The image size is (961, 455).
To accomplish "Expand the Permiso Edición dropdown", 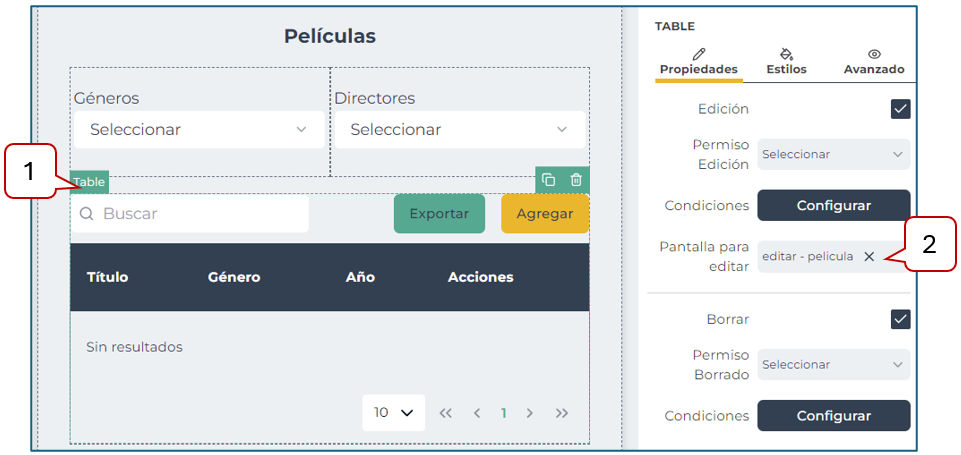I will point(833,154).
